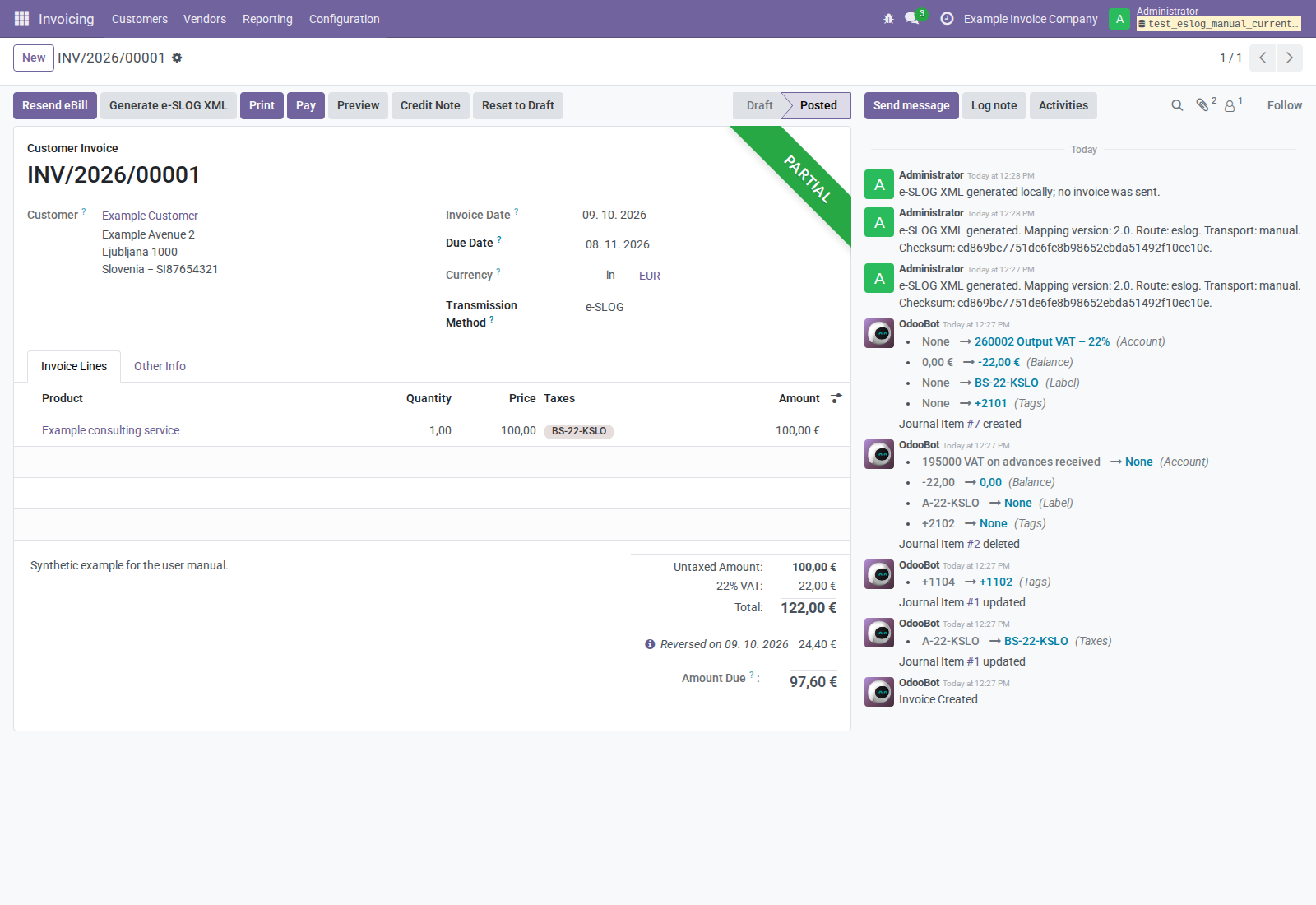Click Generate e-SLOG XML button

click(169, 105)
